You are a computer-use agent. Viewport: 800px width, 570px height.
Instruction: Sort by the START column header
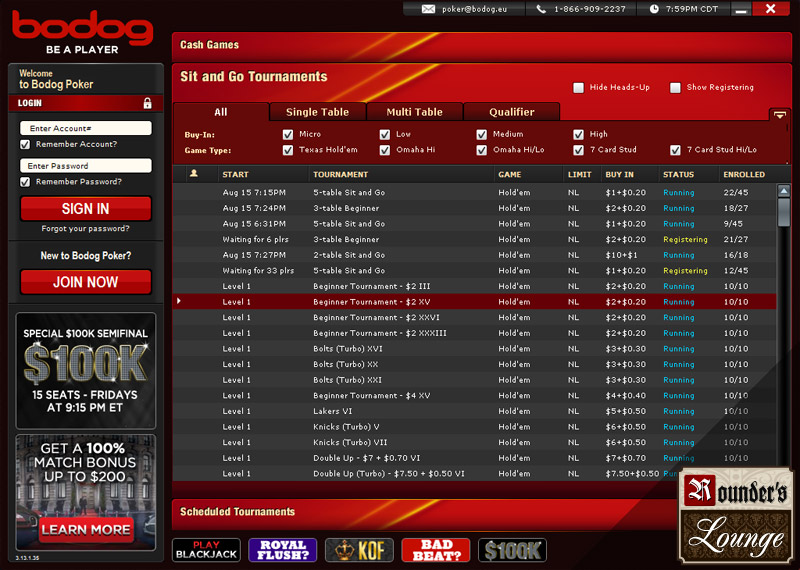click(x=235, y=175)
